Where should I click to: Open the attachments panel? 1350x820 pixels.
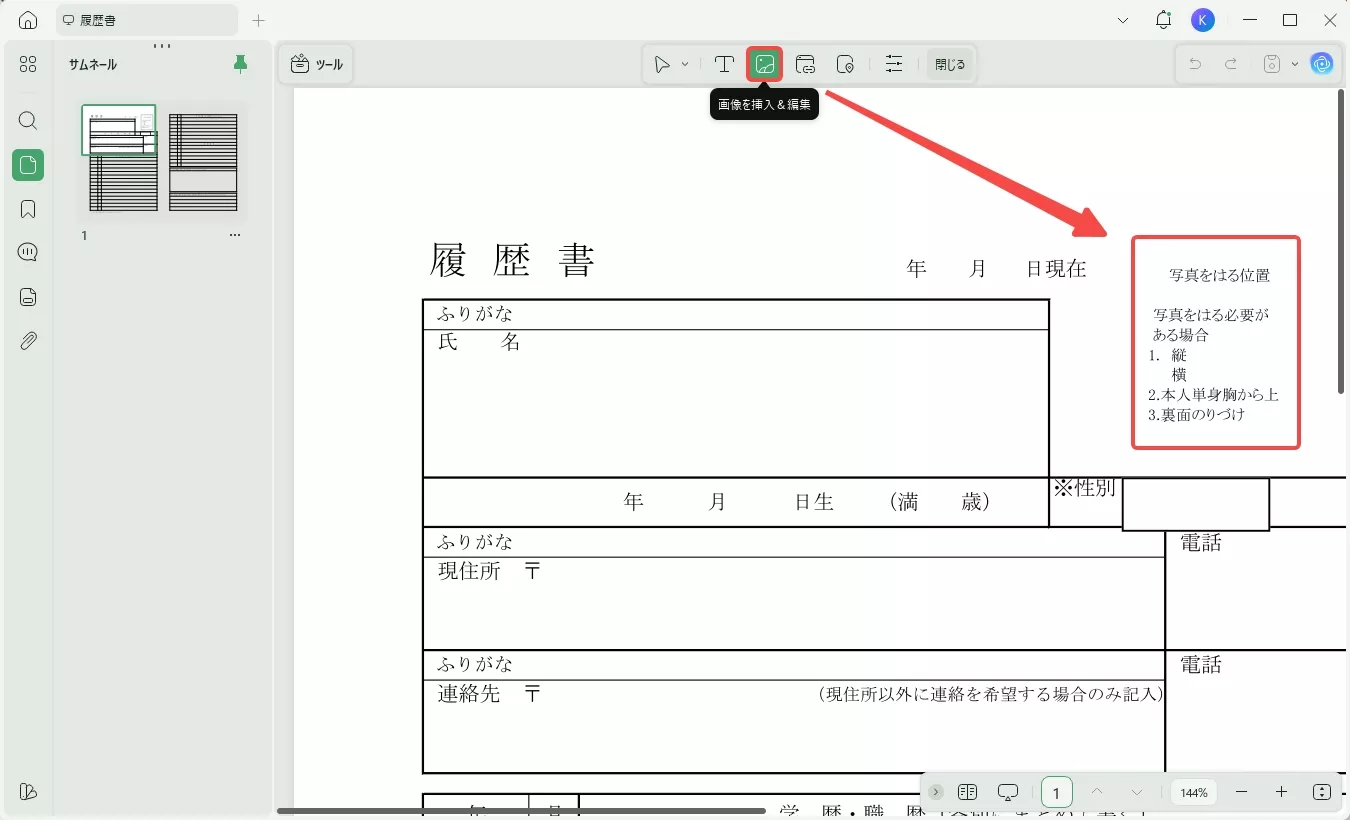click(x=27, y=341)
